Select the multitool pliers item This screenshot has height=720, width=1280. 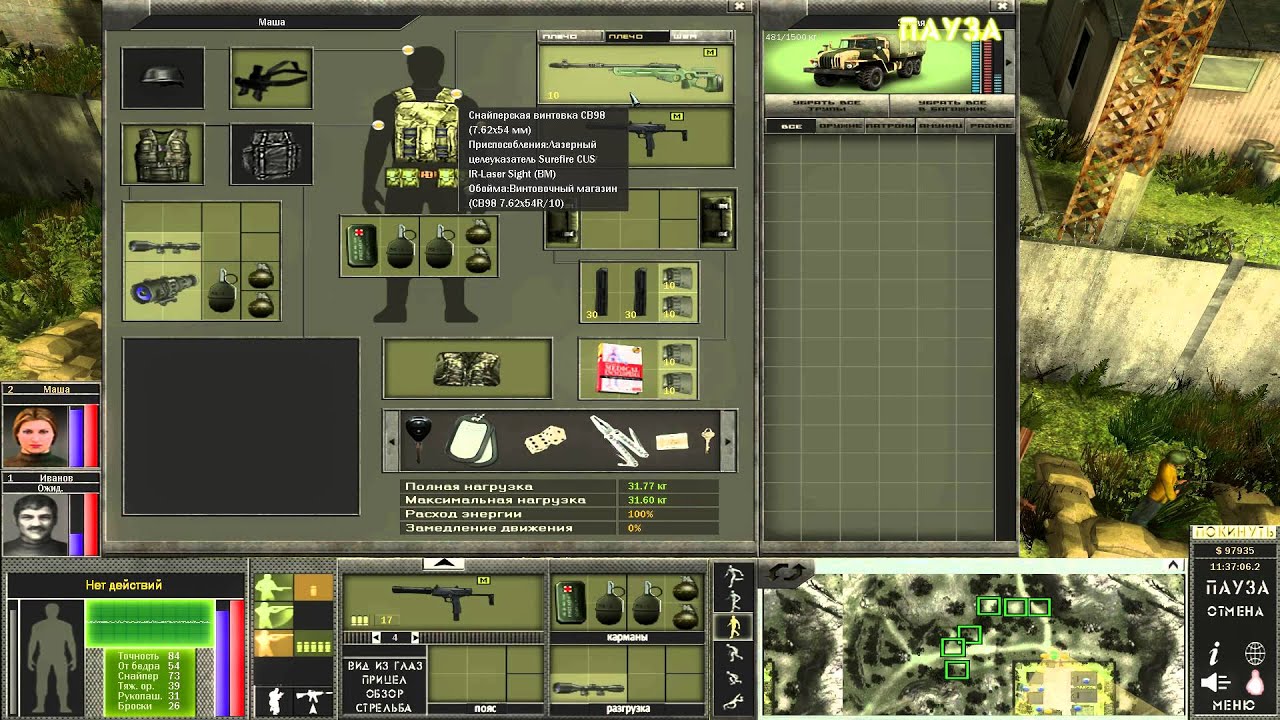(618, 441)
